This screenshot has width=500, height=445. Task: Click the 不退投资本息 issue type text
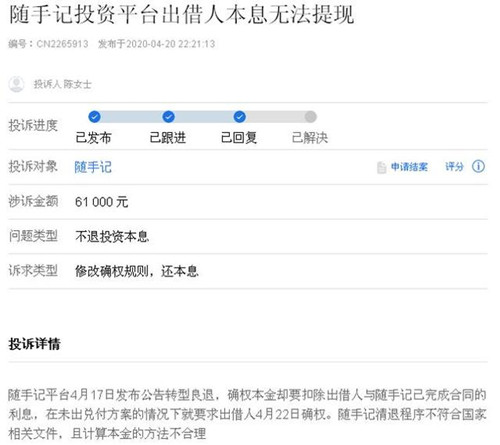[112, 236]
